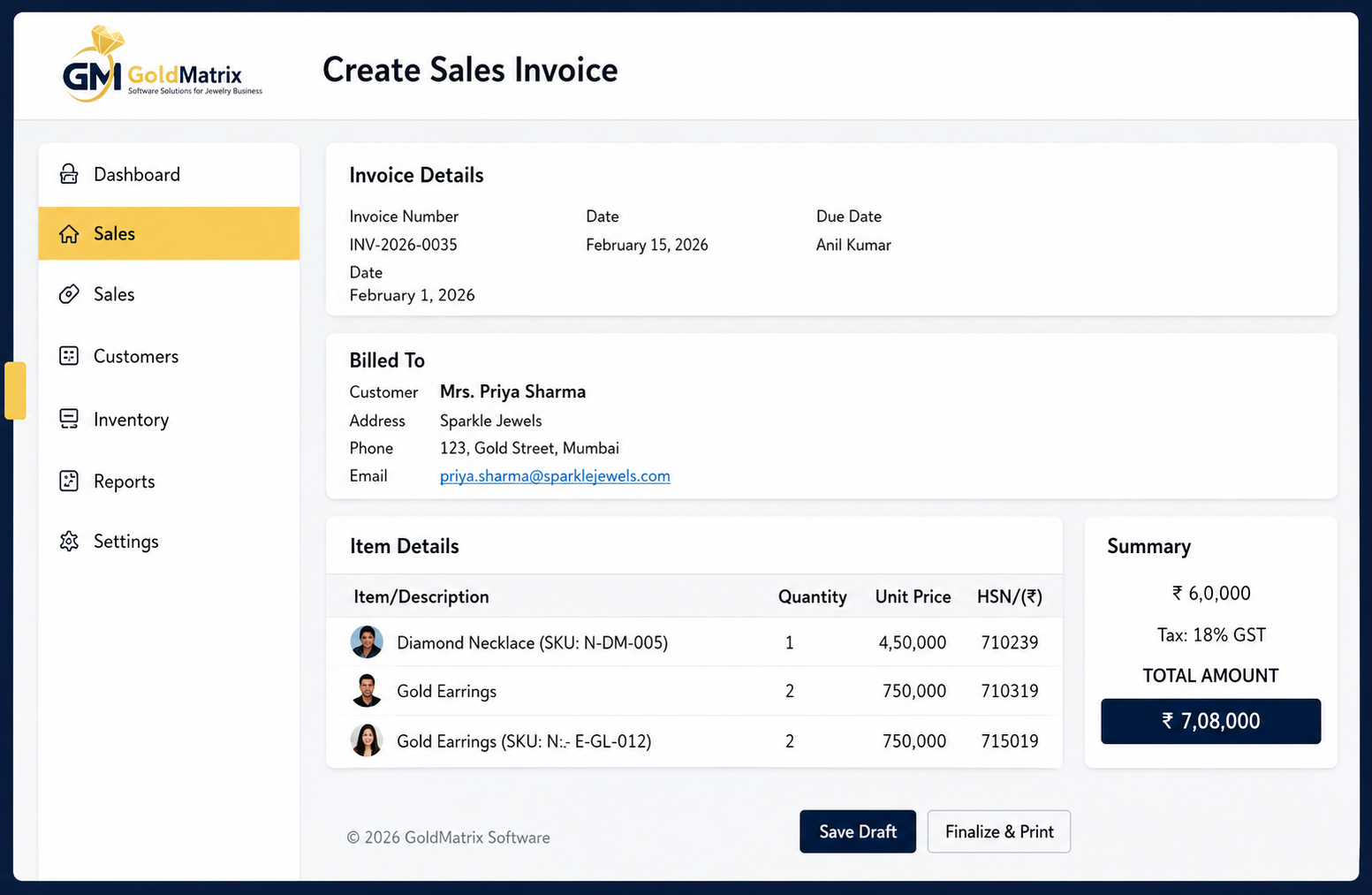Click the Quantity column header

[813, 596]
